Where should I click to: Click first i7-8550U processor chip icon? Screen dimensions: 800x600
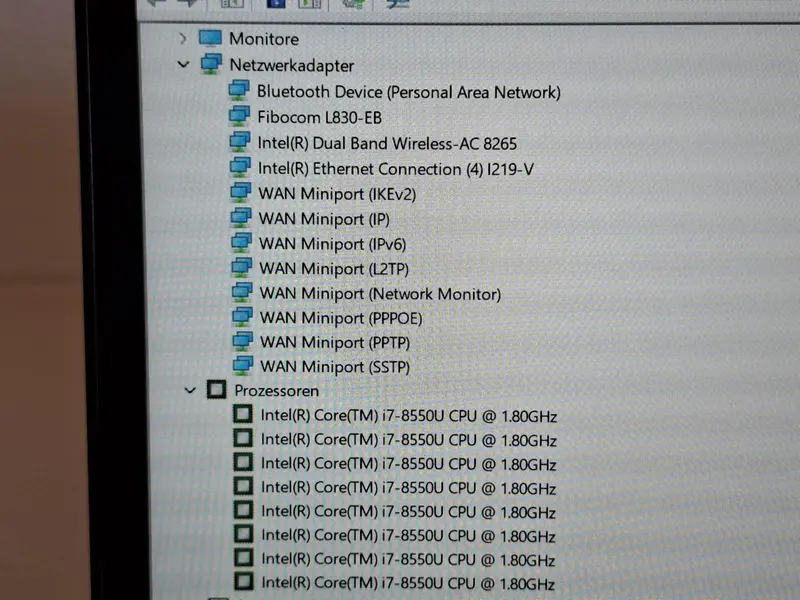pos(243,414)
